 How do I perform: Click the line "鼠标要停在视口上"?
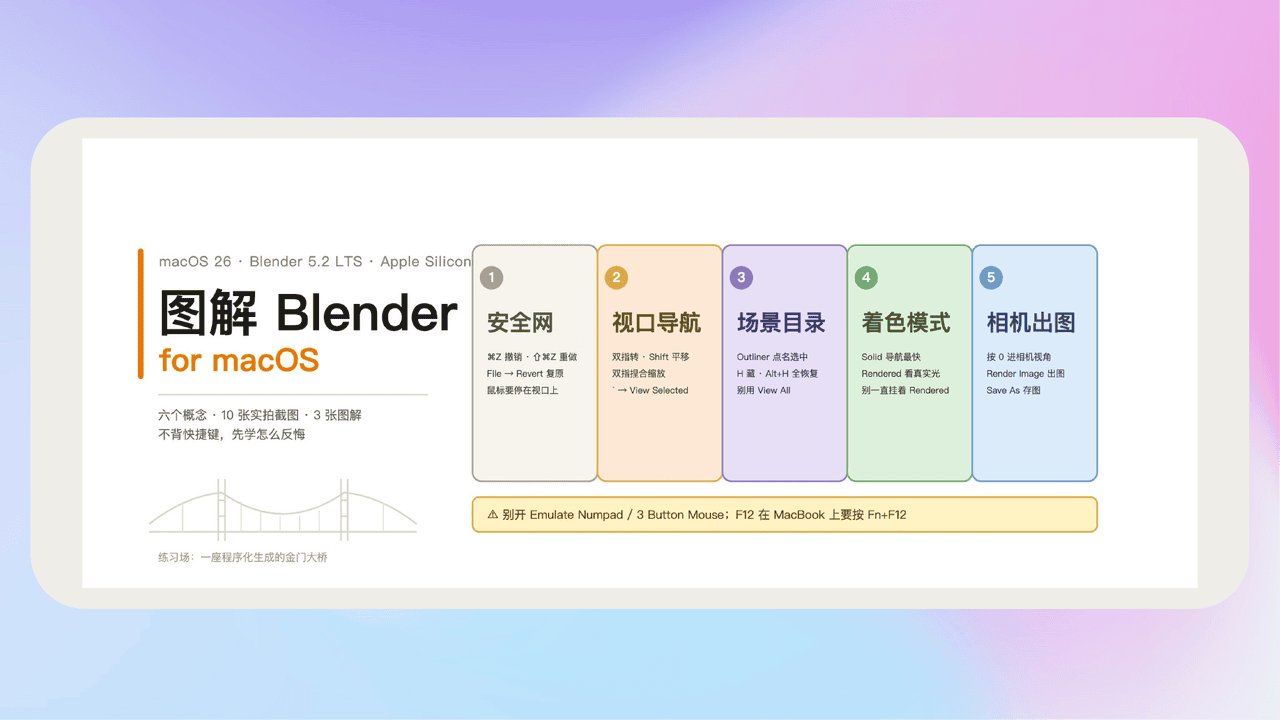coord(523,391)
